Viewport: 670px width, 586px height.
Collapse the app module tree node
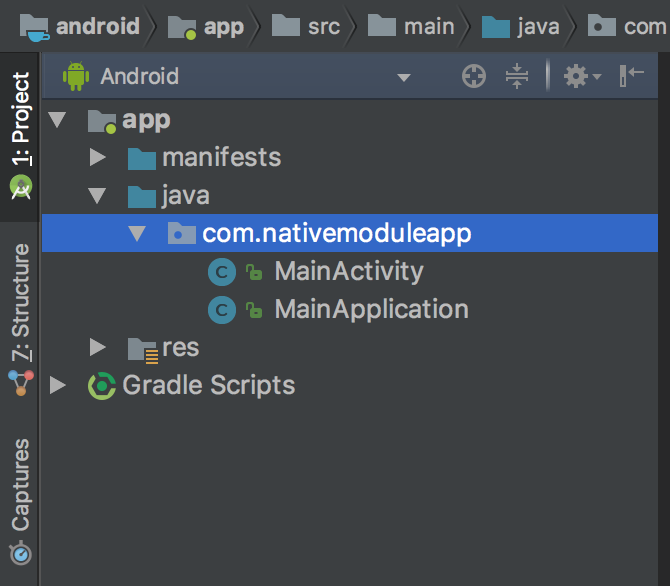58,120
